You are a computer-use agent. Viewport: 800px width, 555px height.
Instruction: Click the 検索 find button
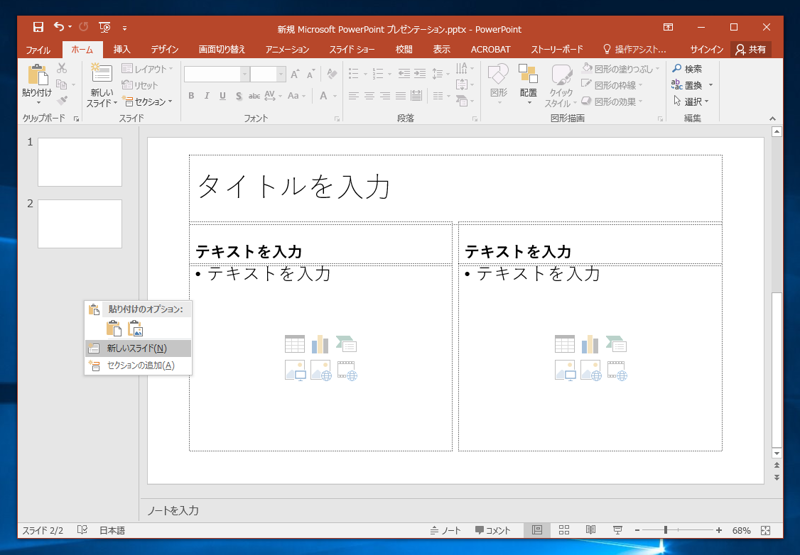click(x=686, y=69)
